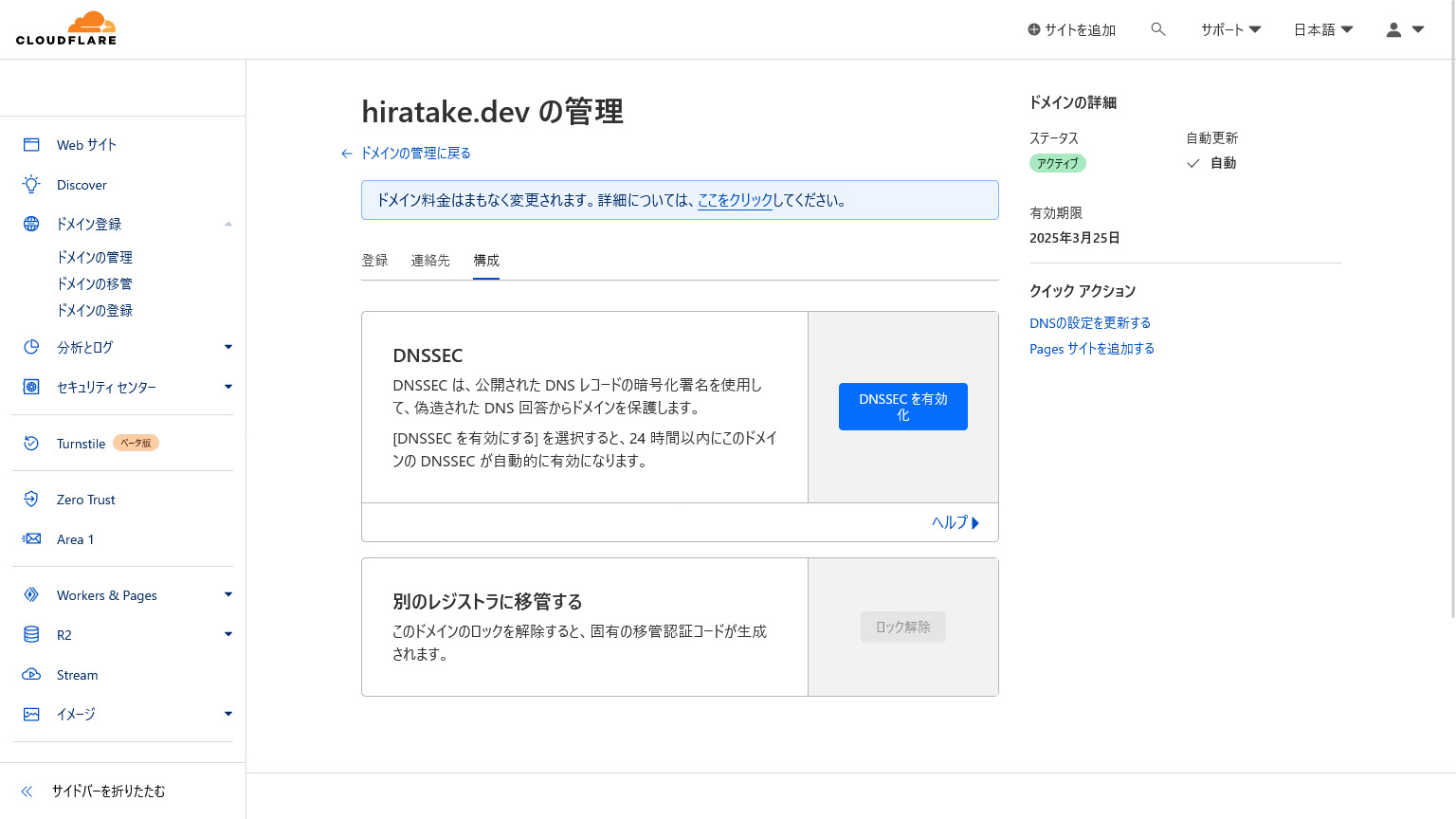Image resolution: width=1456 pixels, height=819 pixels.
Task: Click サイトを追加 in header
Action: 1072,29
